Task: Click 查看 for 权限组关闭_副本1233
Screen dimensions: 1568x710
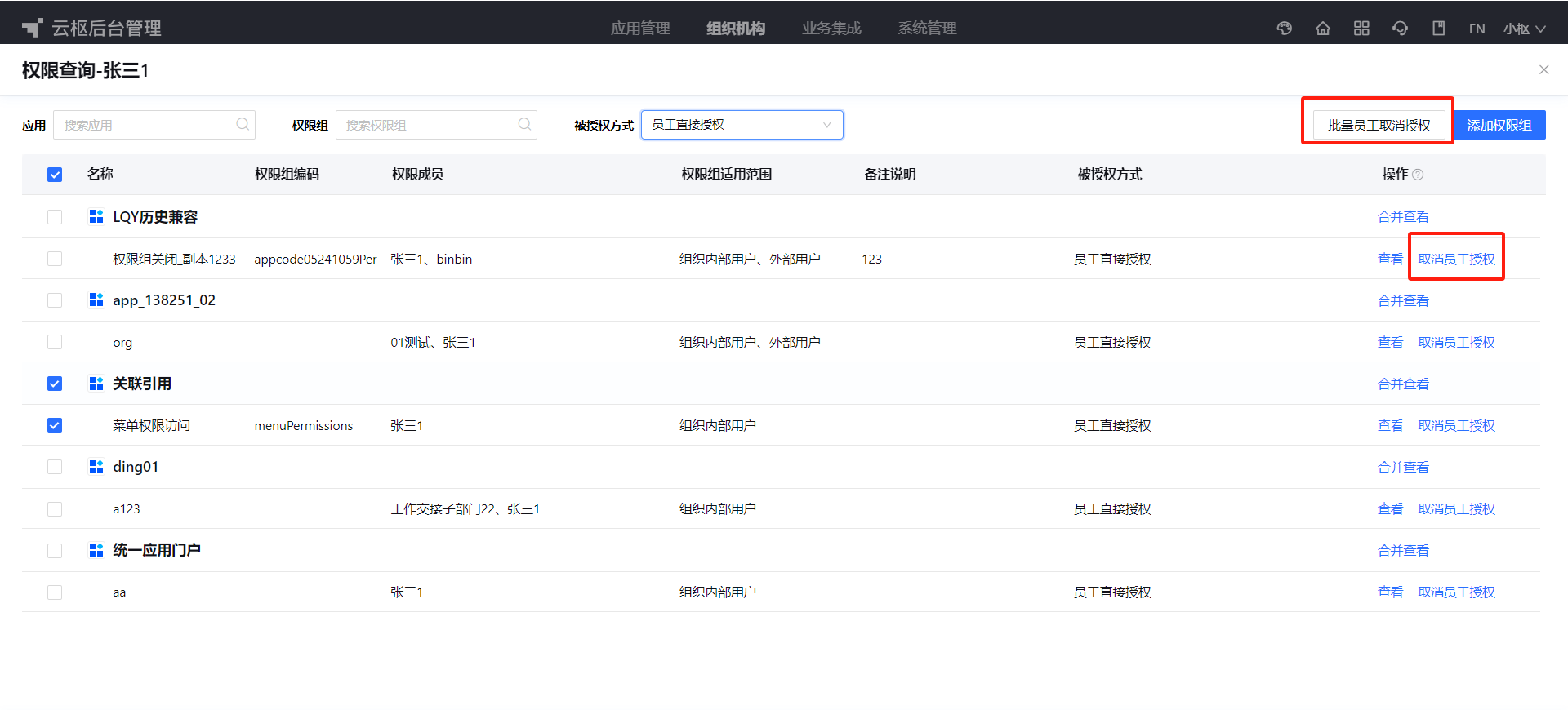Action: coord(1390,259)
